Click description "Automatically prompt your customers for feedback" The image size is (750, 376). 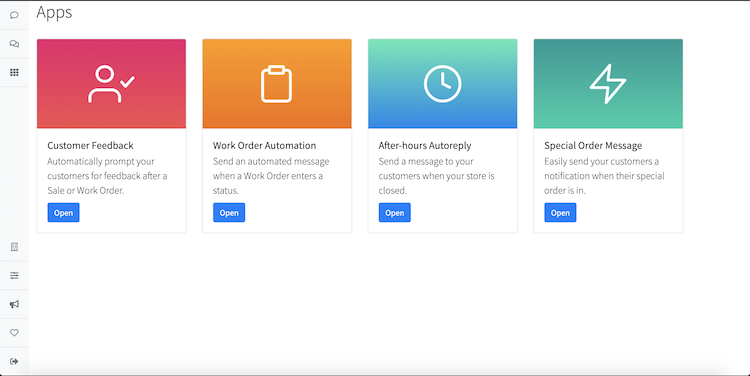[x=107, y=176]
